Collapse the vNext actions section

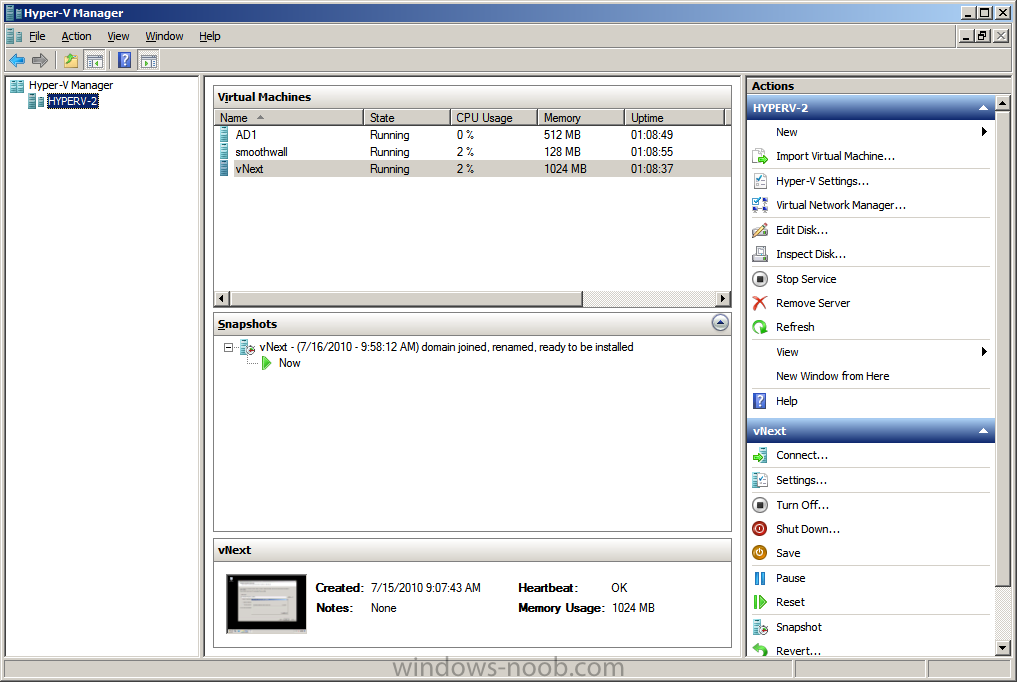pyautogui.click(x=983, y=430)
